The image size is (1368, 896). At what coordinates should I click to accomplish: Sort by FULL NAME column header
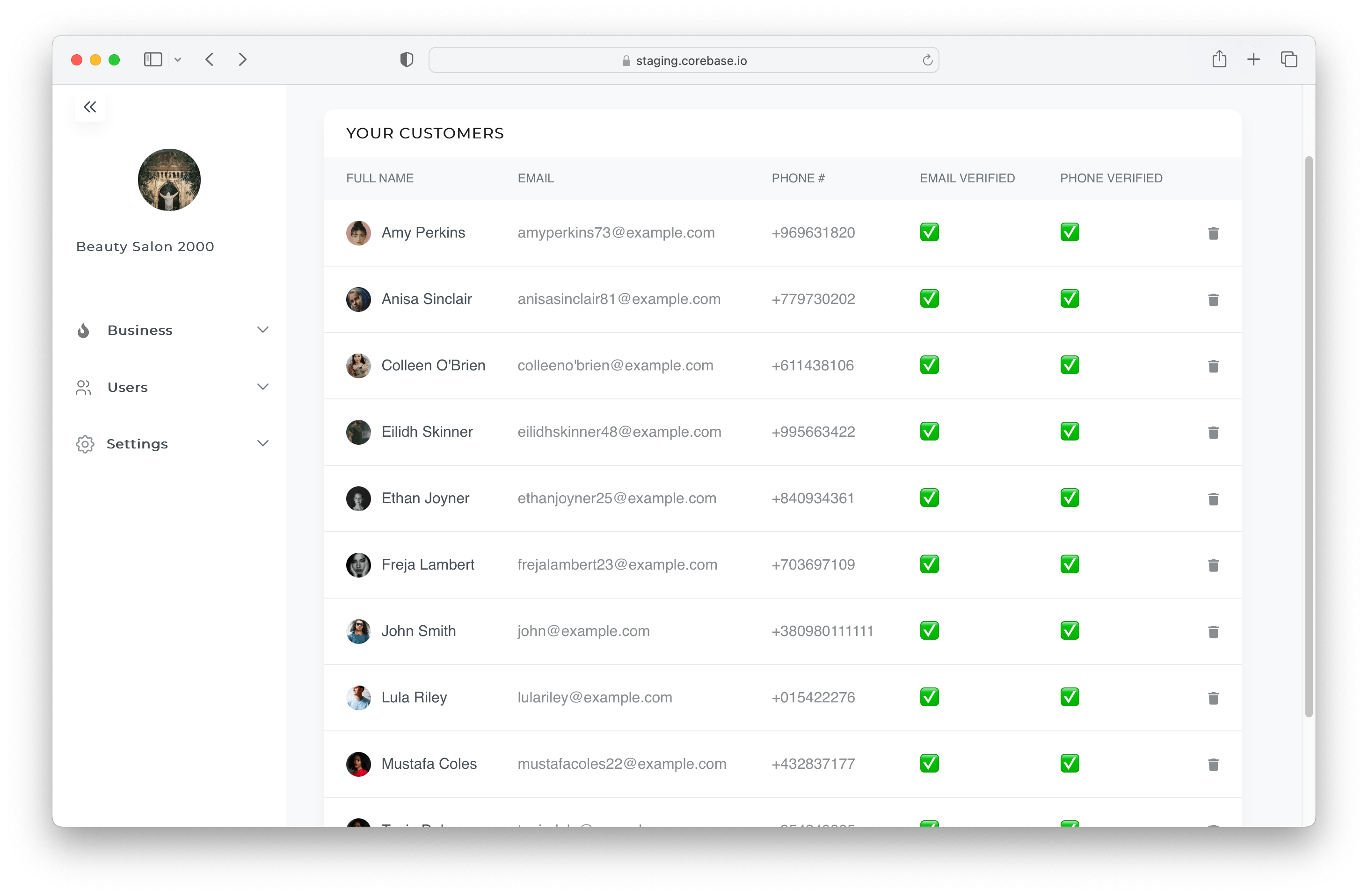pos(379,178)
